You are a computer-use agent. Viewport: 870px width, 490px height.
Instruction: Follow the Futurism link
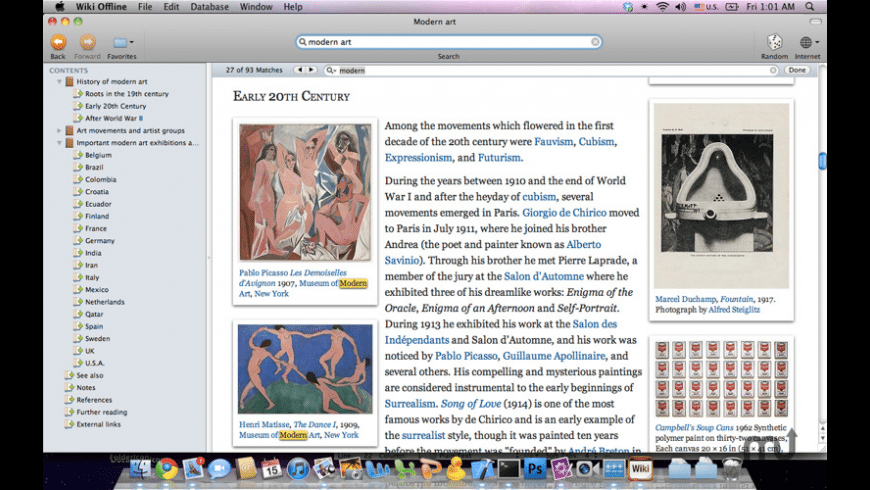click(499, 158)
